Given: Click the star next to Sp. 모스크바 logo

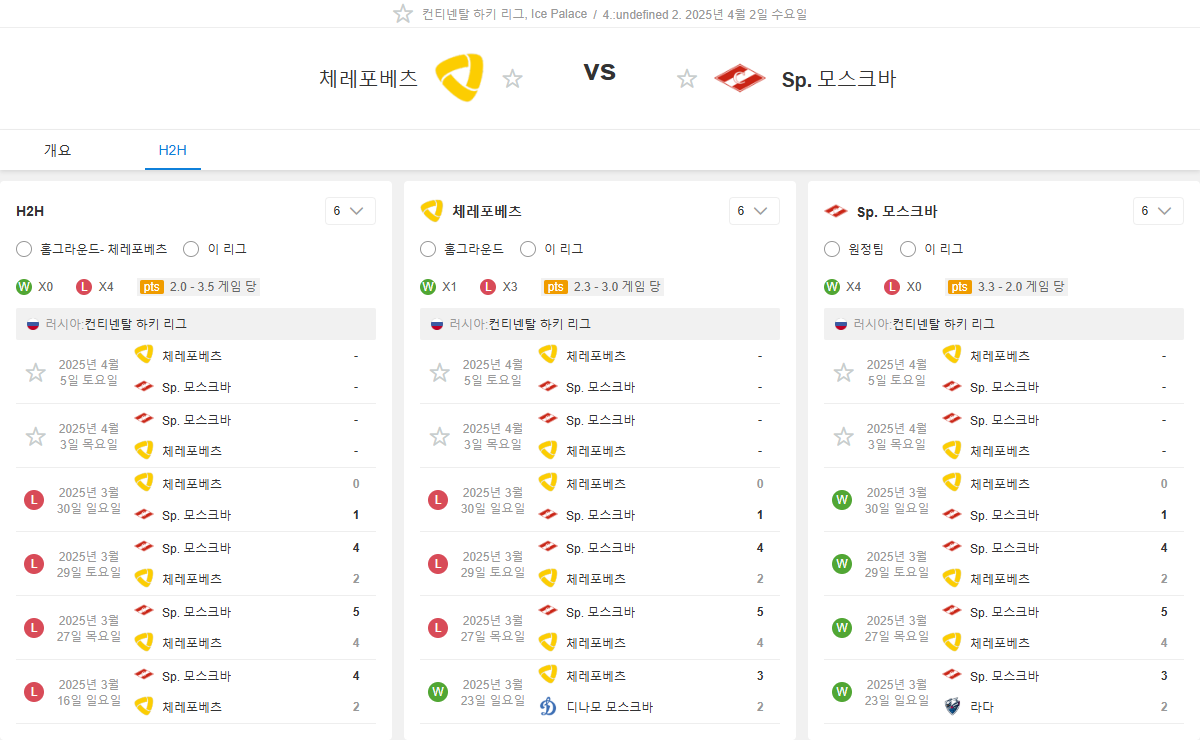Looking at the screenshot, I should (687, 79).
